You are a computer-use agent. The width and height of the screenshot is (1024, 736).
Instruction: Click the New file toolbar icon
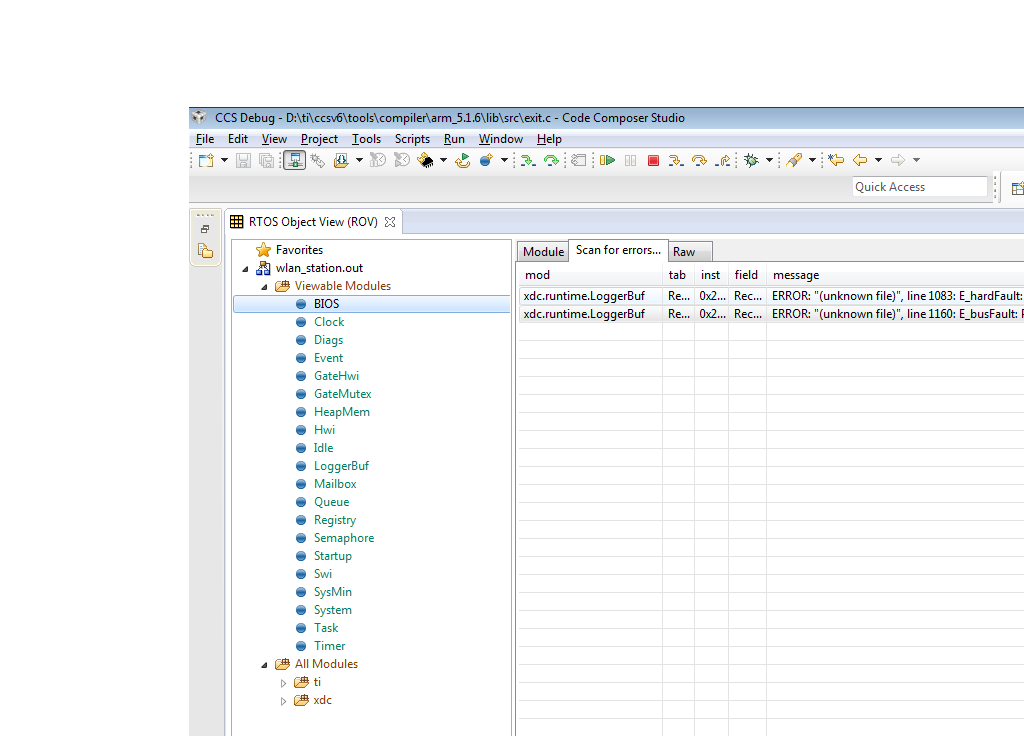[206, 160]
